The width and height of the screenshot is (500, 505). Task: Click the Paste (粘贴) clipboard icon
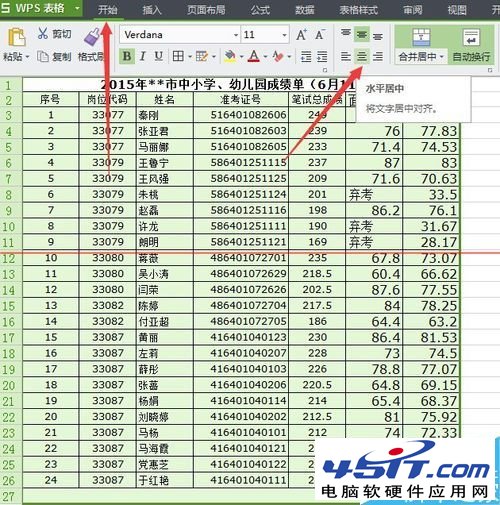point(17,36)
